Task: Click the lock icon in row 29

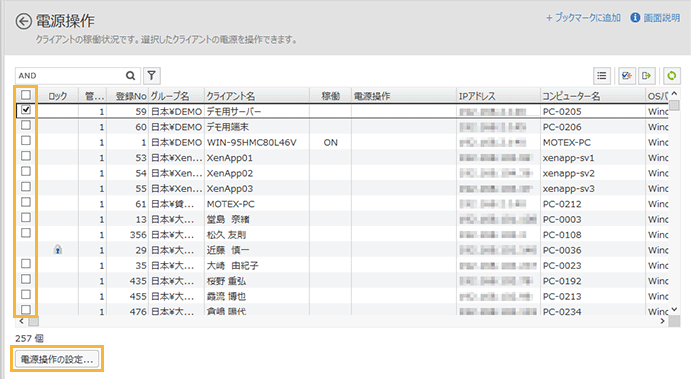Action: point(58,250)
